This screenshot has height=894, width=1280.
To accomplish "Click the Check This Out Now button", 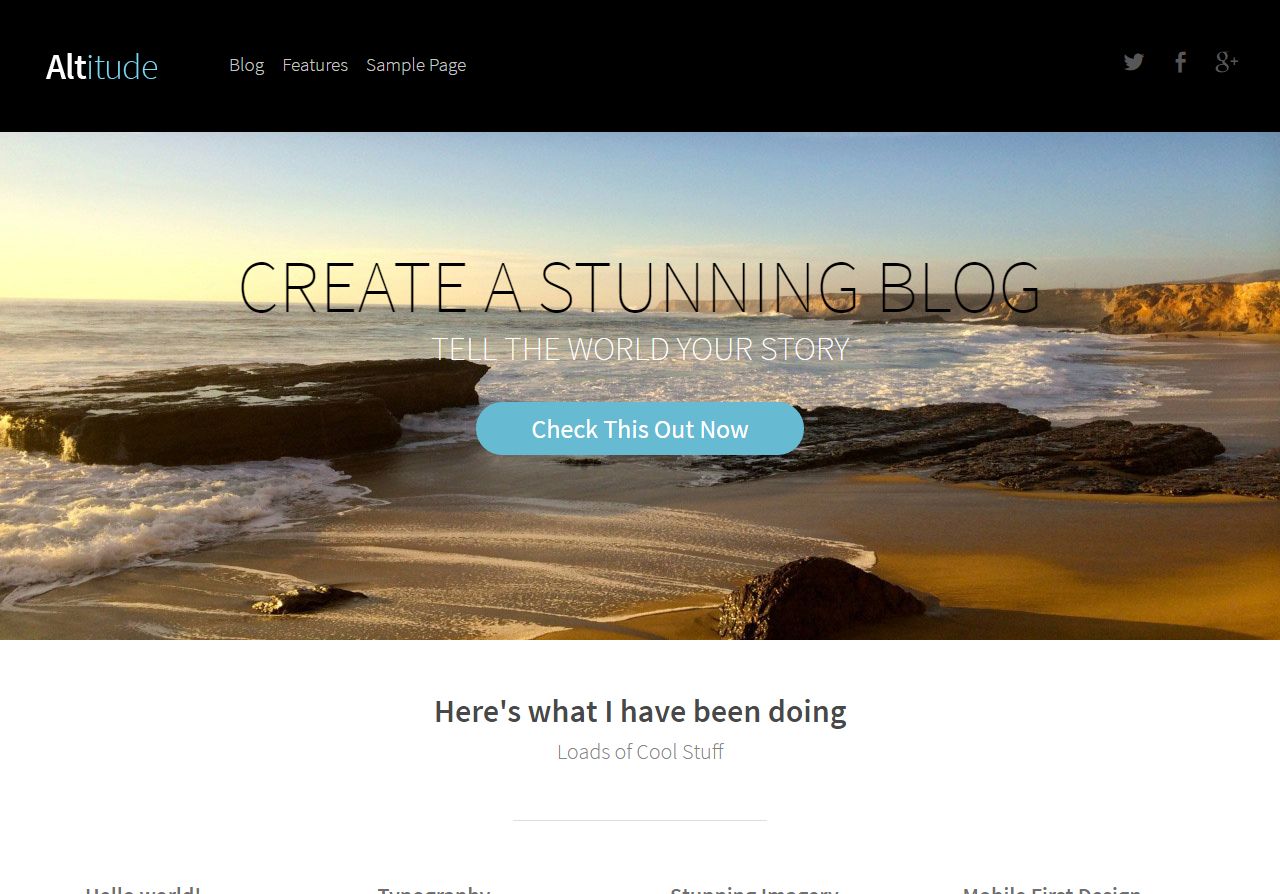I will tap(640, 429).
